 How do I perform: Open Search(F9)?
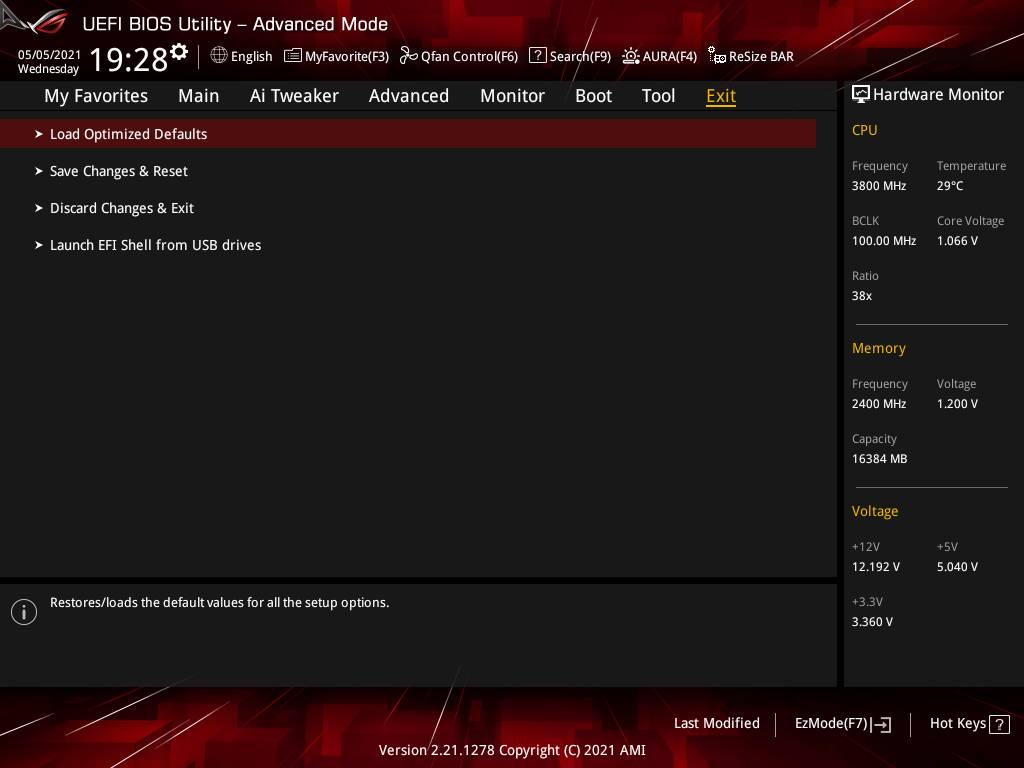tap(580, 57)
